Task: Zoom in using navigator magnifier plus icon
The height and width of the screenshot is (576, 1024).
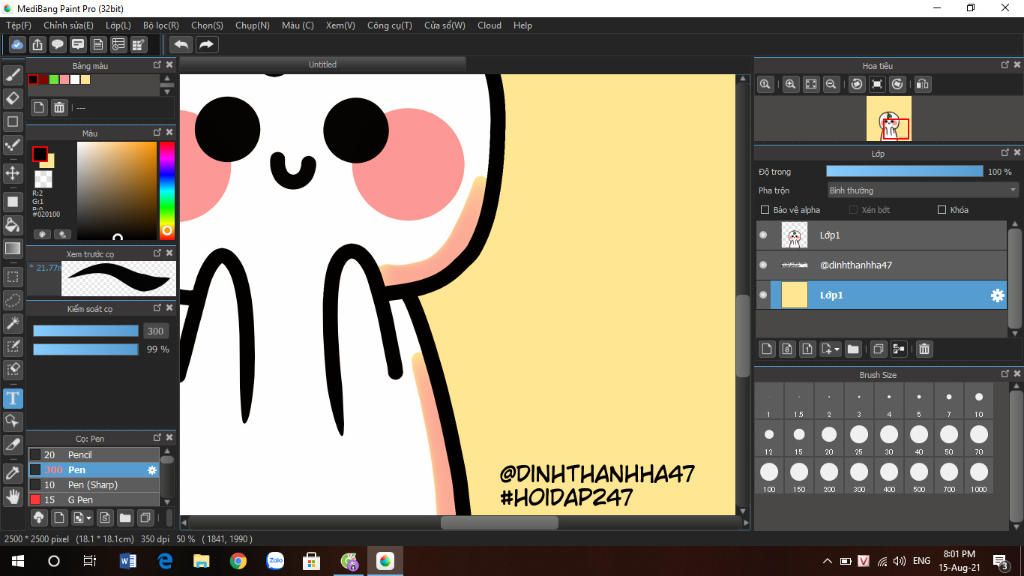Action: click(x=790, y=85)
